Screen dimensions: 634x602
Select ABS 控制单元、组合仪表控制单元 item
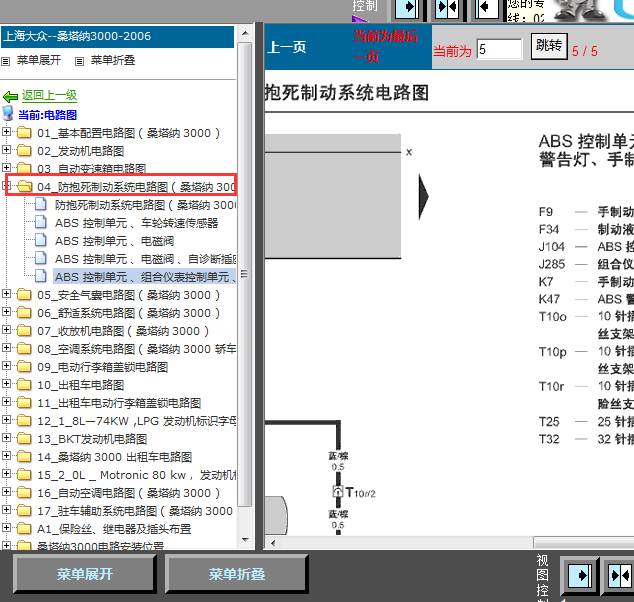tap(145, 277)
